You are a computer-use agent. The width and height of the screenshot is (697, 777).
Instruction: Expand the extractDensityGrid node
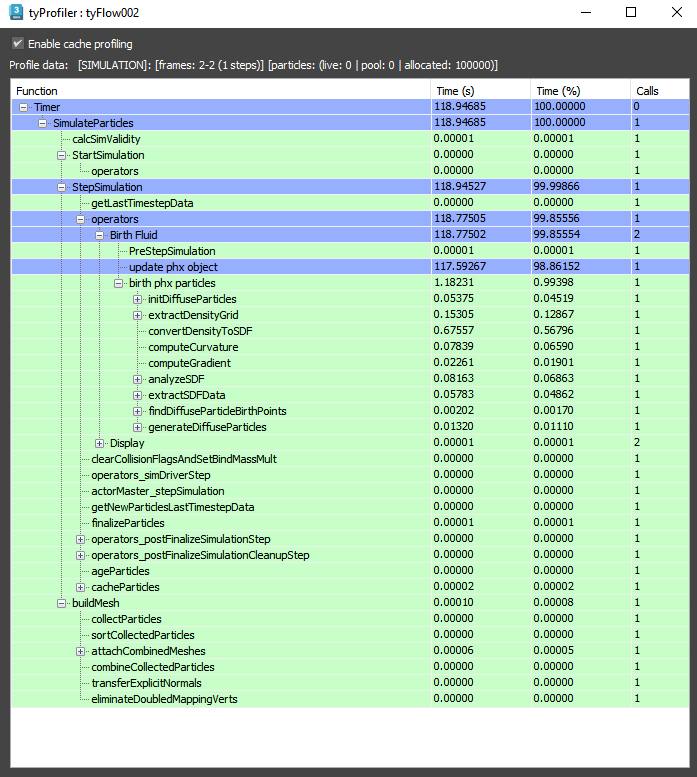[x=138, y=315]
